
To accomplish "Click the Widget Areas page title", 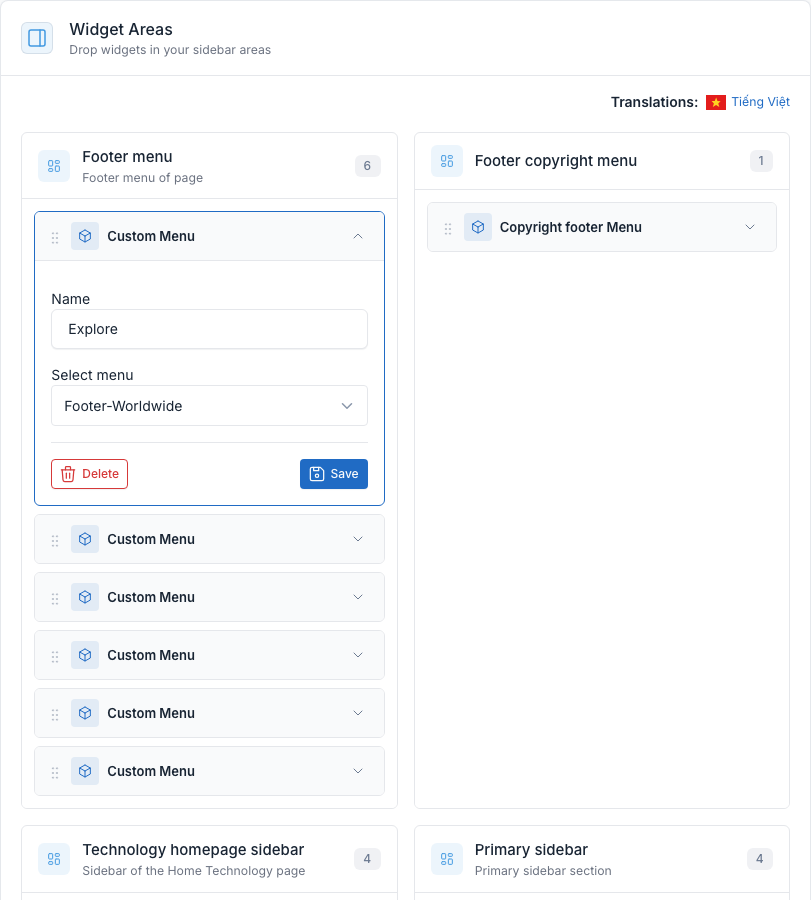I will [121, 29].
